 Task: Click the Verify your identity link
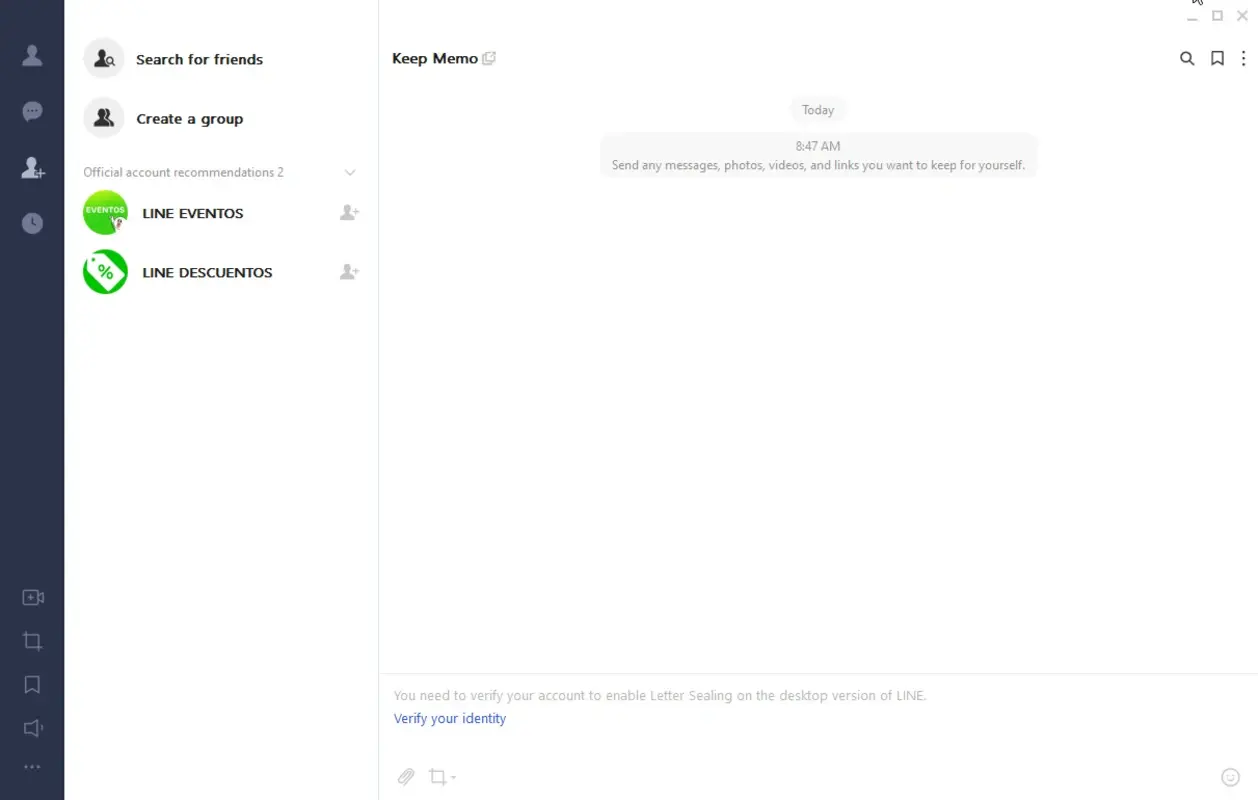click(449, 718)
